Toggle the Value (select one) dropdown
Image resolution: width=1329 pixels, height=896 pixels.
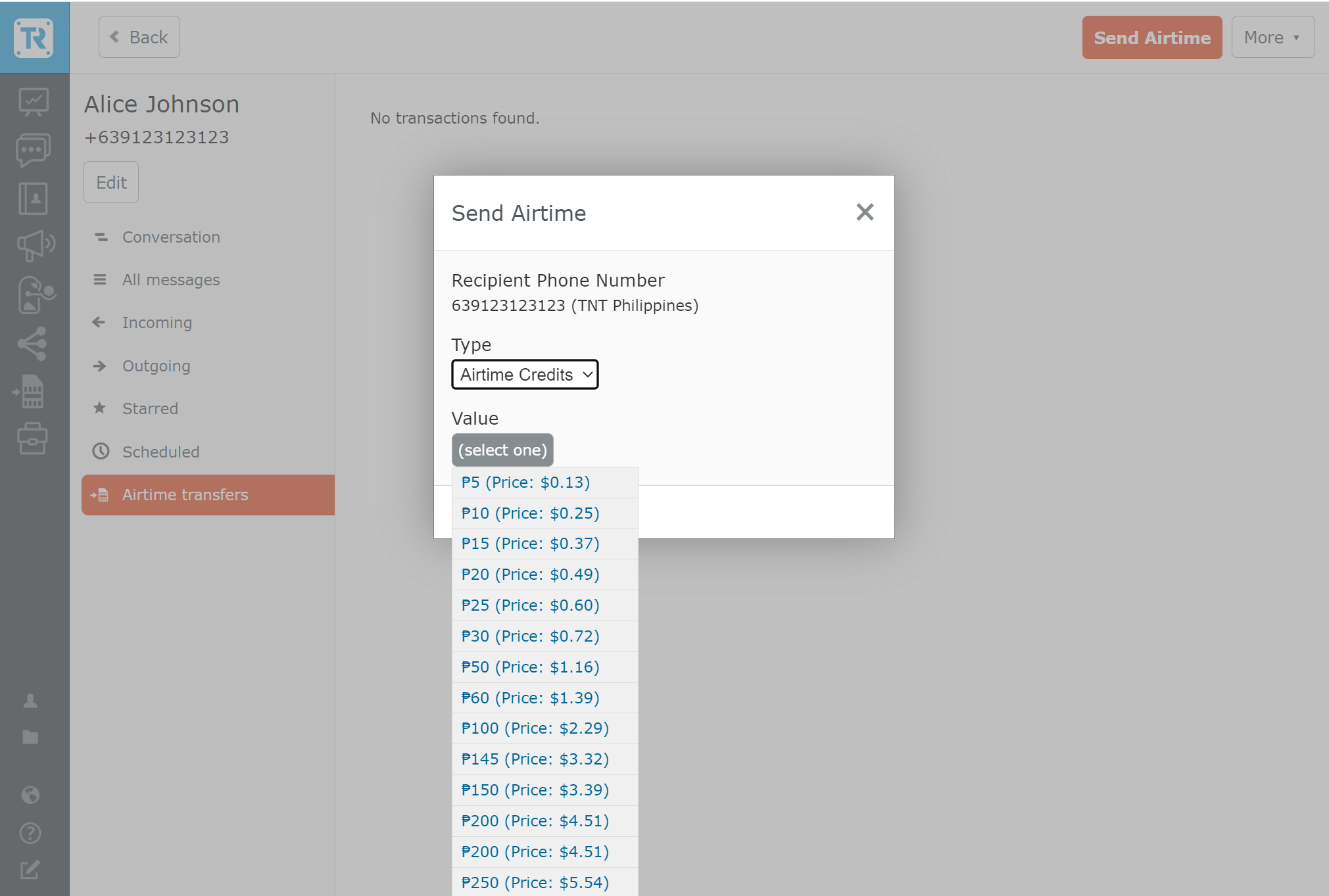(502, 450)
